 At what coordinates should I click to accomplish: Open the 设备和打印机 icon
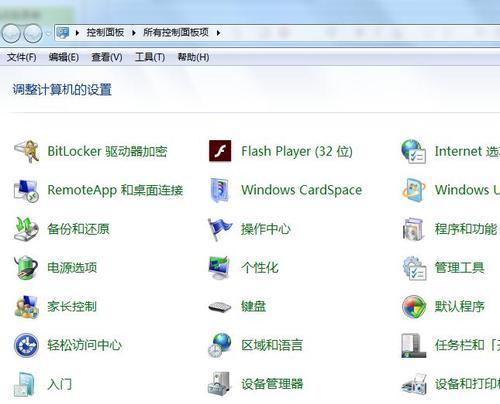tap(414, 385)
